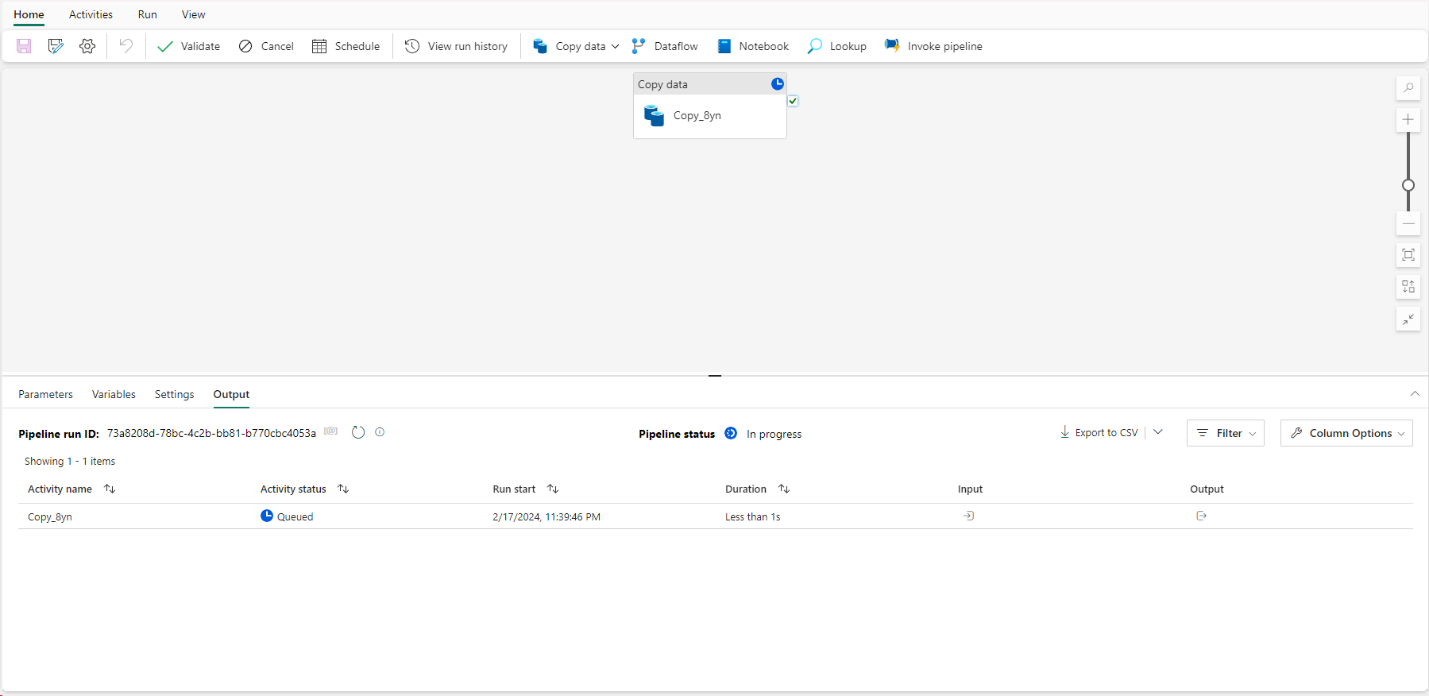The width and height of the screenshot is (1429, 696).
Task: Open the bottom Settings tab
Action: 174,394
